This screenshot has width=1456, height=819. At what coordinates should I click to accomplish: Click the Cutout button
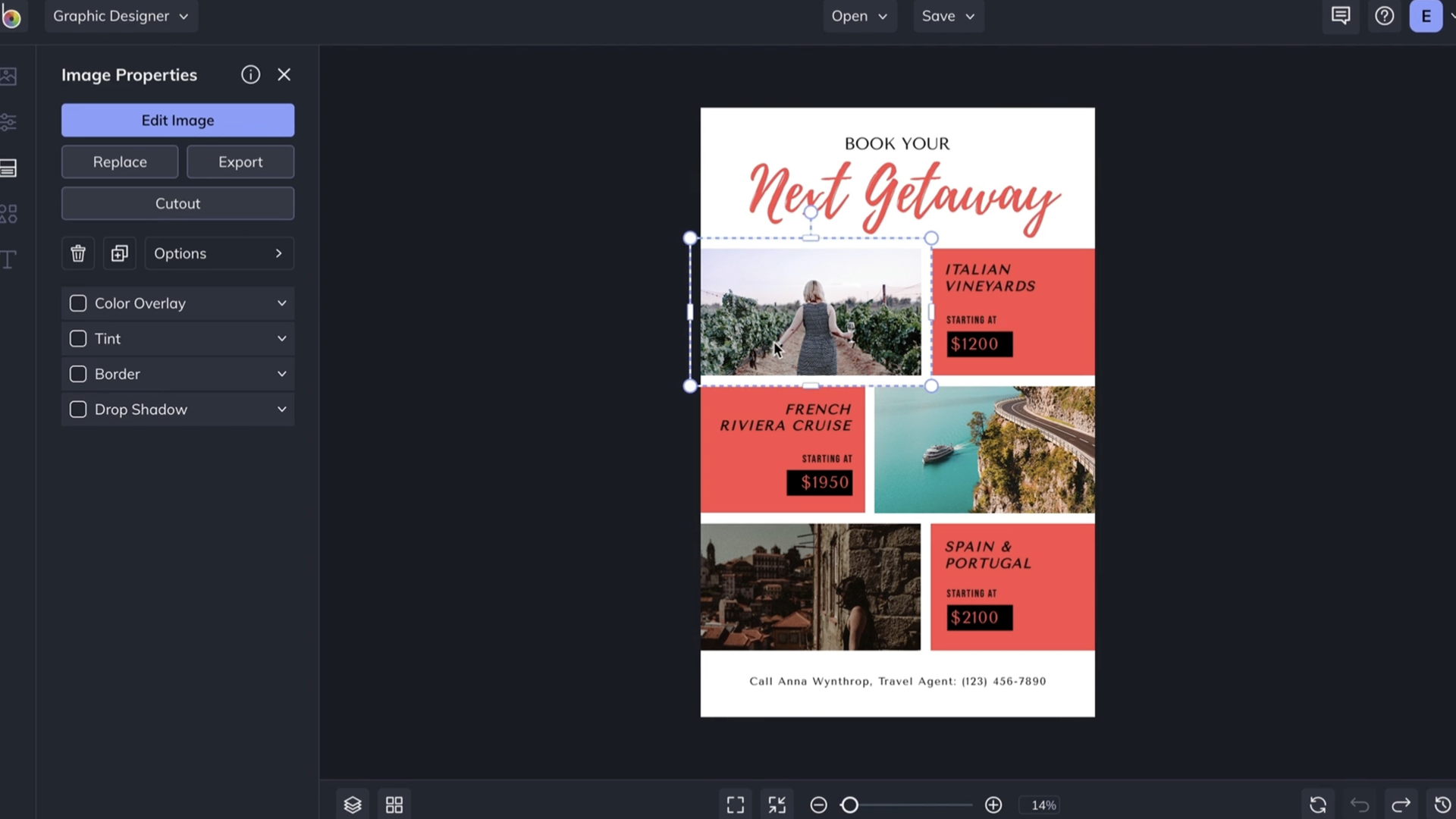[x=177, y=203]
